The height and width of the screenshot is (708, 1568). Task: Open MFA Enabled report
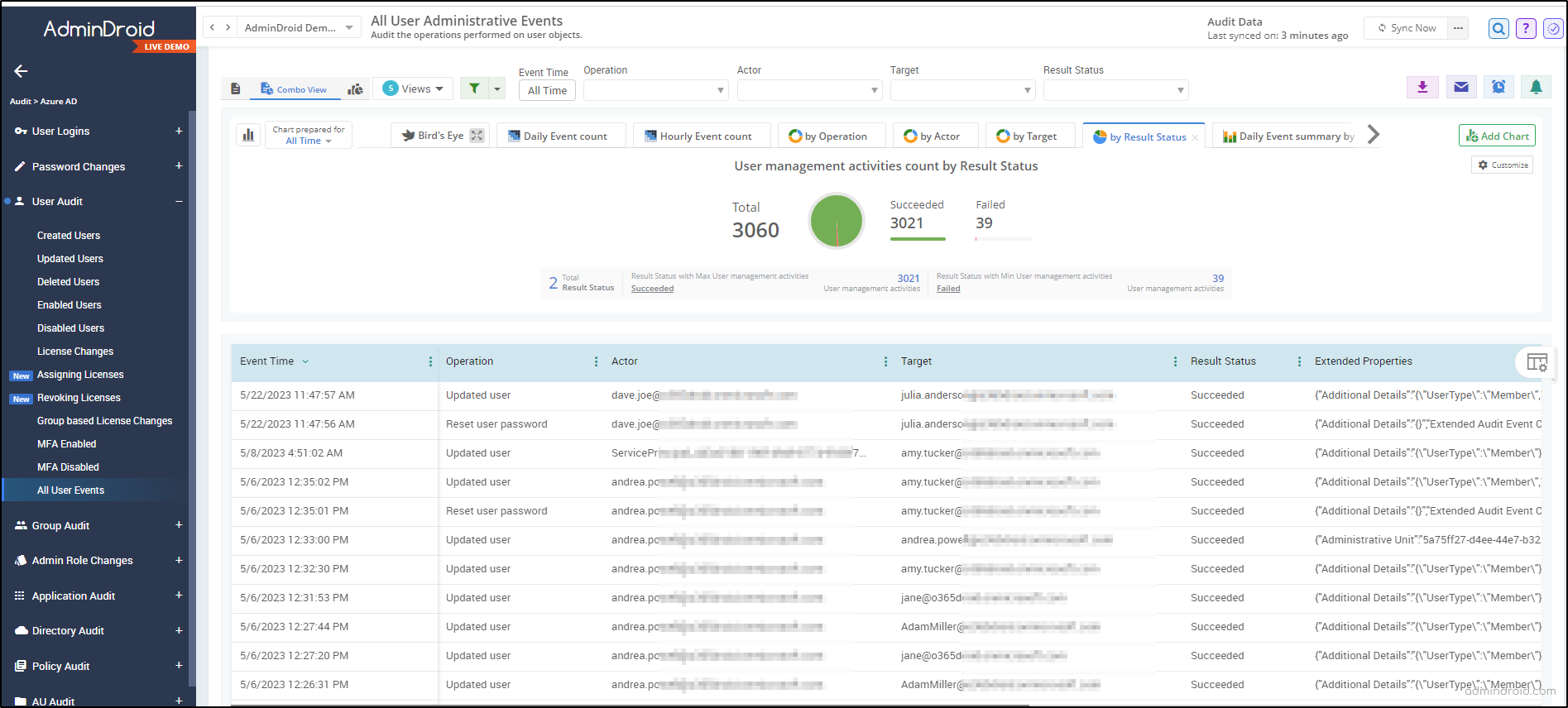tap(66, 444)
